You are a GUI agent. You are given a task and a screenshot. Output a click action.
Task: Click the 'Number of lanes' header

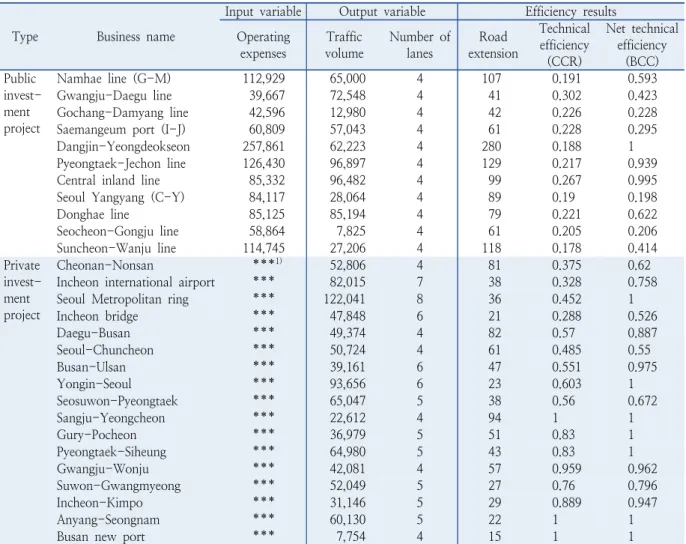point(420,45)
